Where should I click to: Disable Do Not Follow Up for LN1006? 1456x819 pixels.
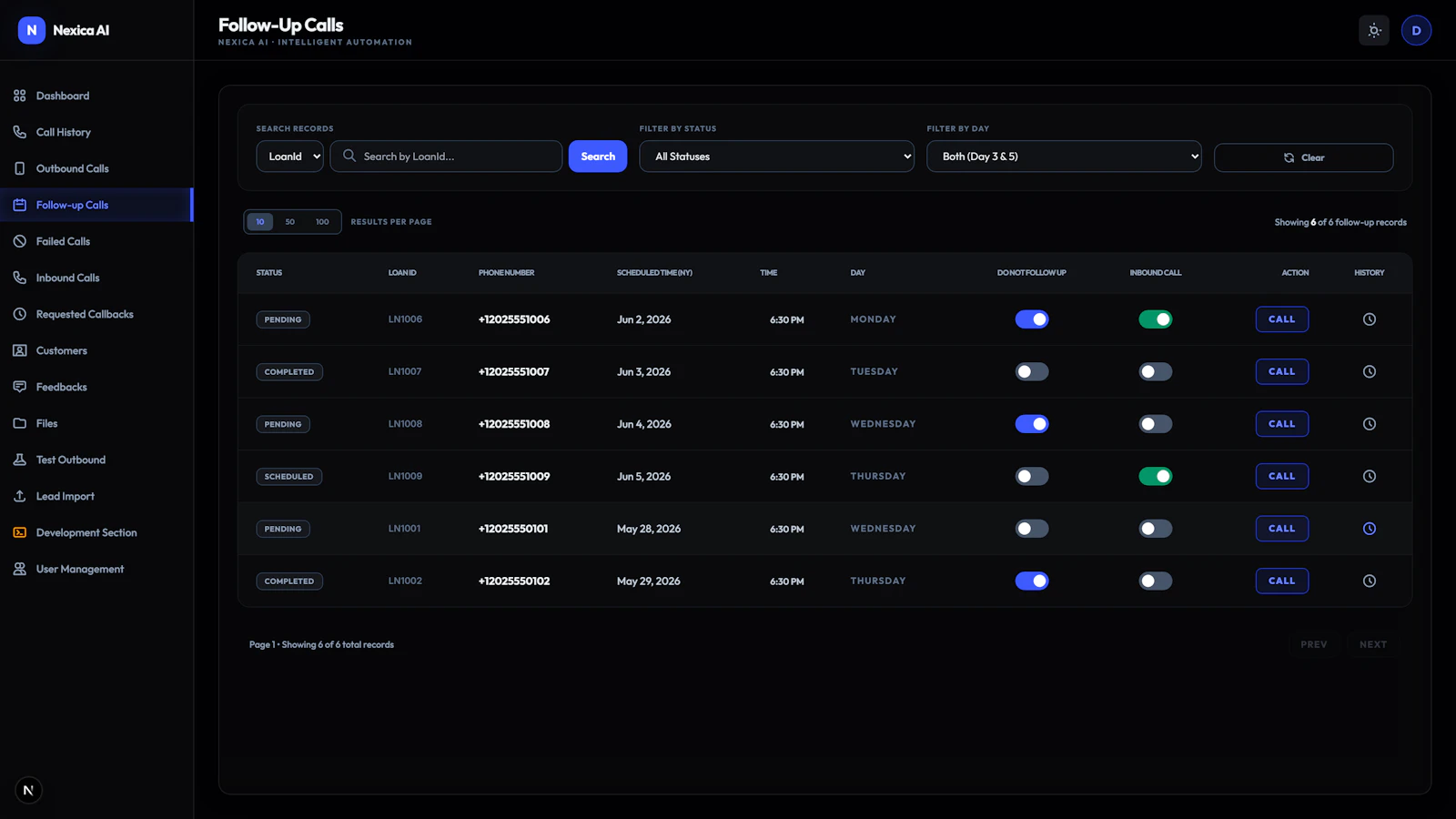tap(1032, 319)
